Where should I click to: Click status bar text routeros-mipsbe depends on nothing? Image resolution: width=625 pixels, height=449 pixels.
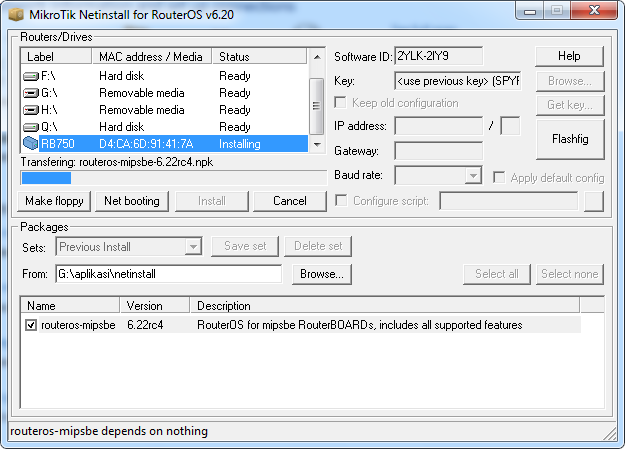109,431
